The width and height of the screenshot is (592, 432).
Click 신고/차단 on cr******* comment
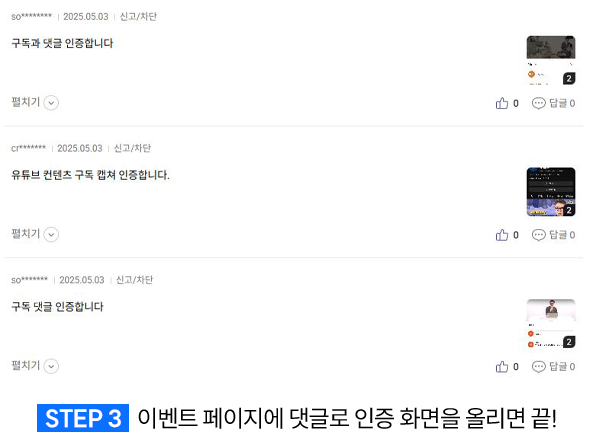132,148
